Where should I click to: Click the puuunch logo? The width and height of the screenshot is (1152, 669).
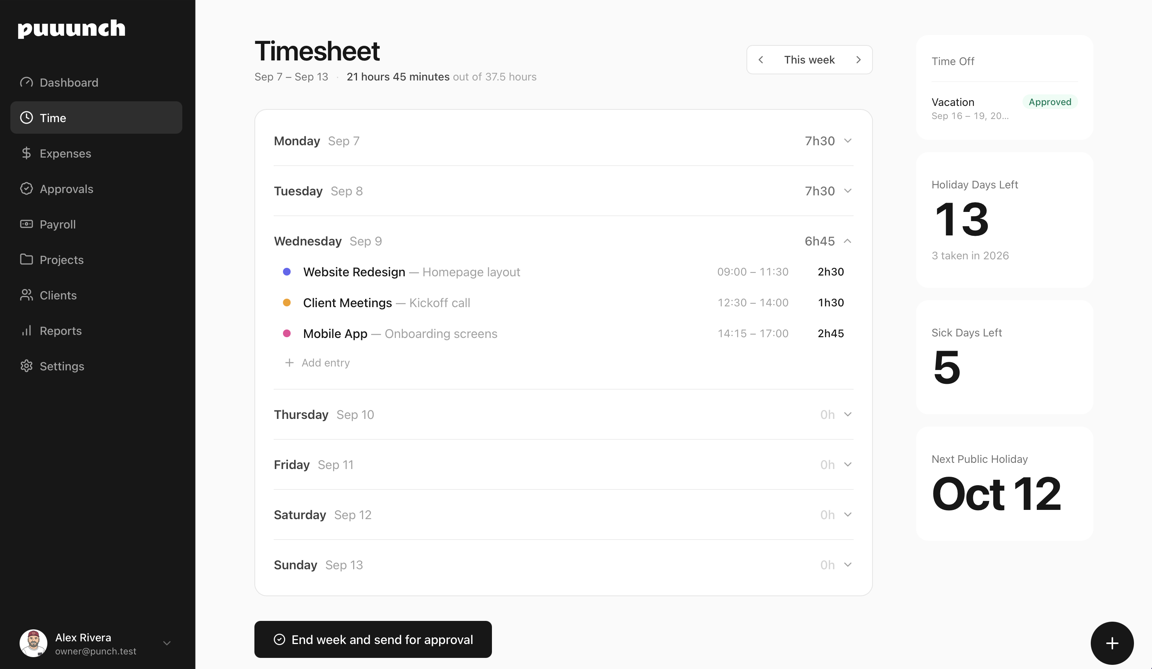point(71,29)
